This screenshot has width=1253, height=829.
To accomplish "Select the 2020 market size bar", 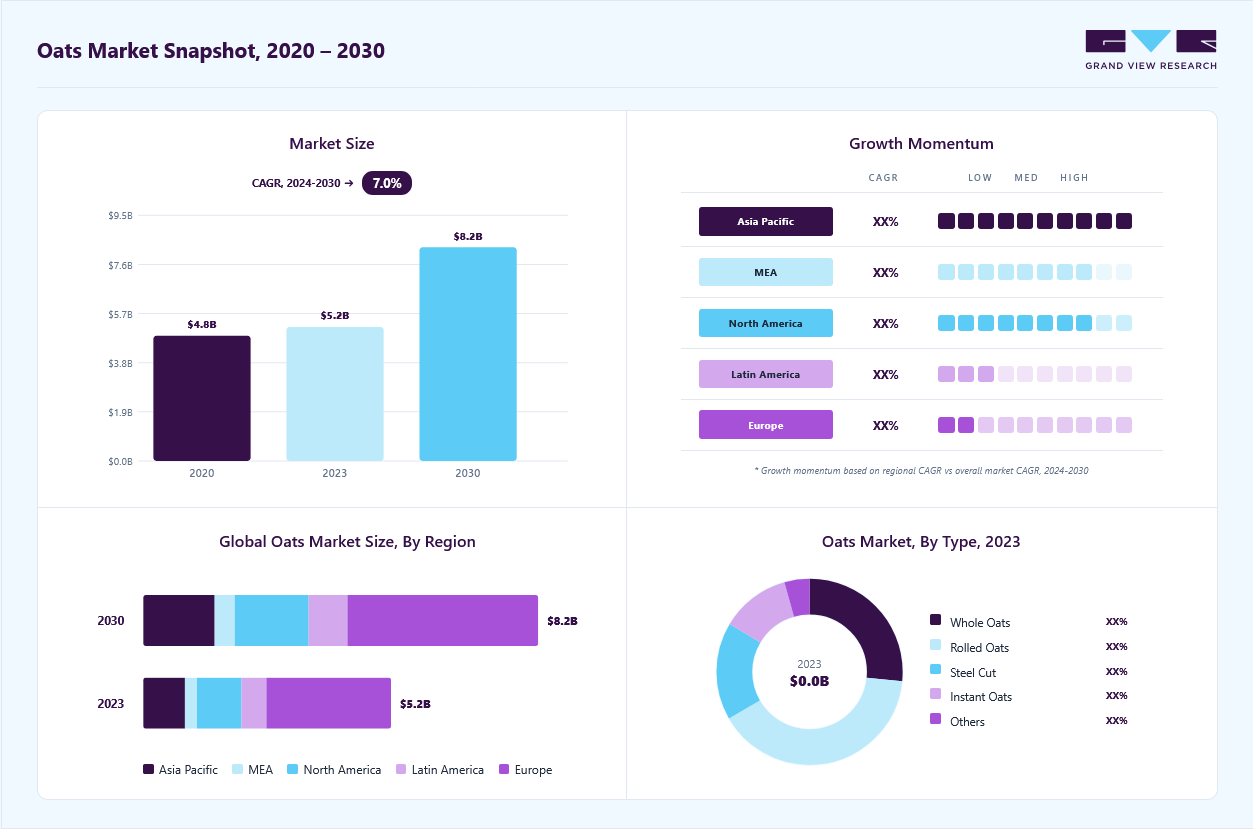I will pos(202,398).
